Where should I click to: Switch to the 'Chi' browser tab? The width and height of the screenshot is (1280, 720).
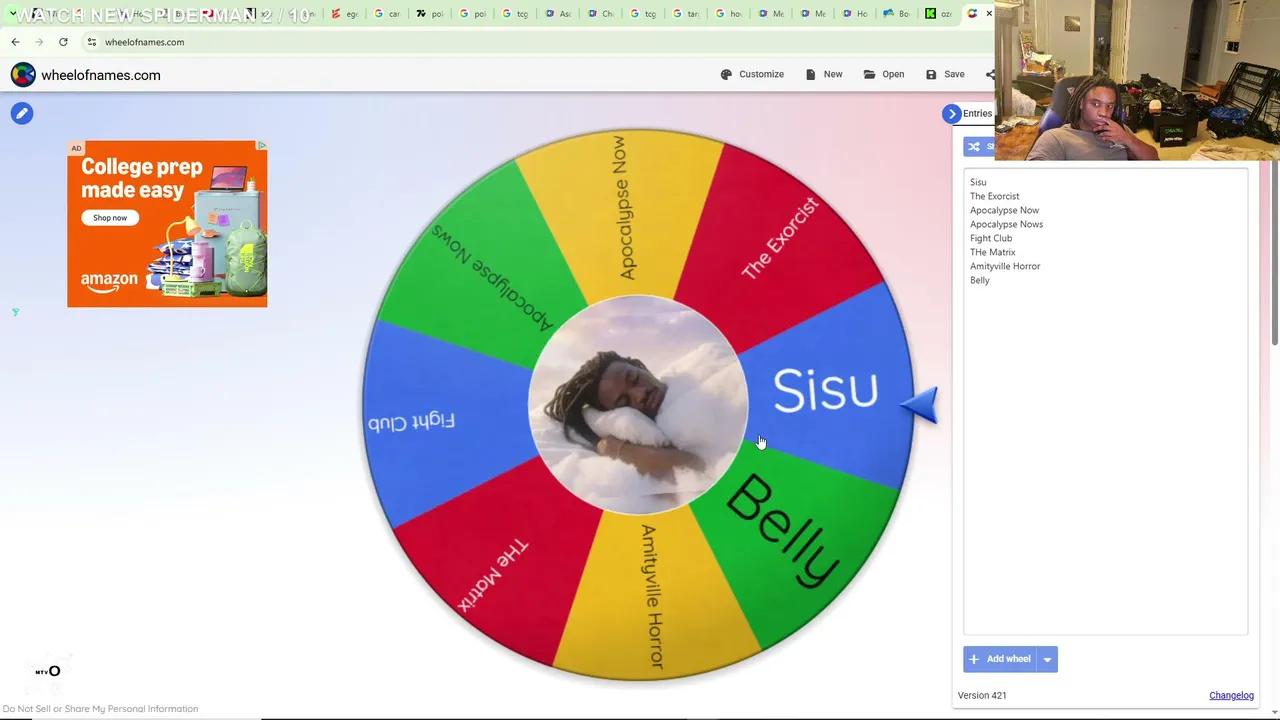(601, 14)
